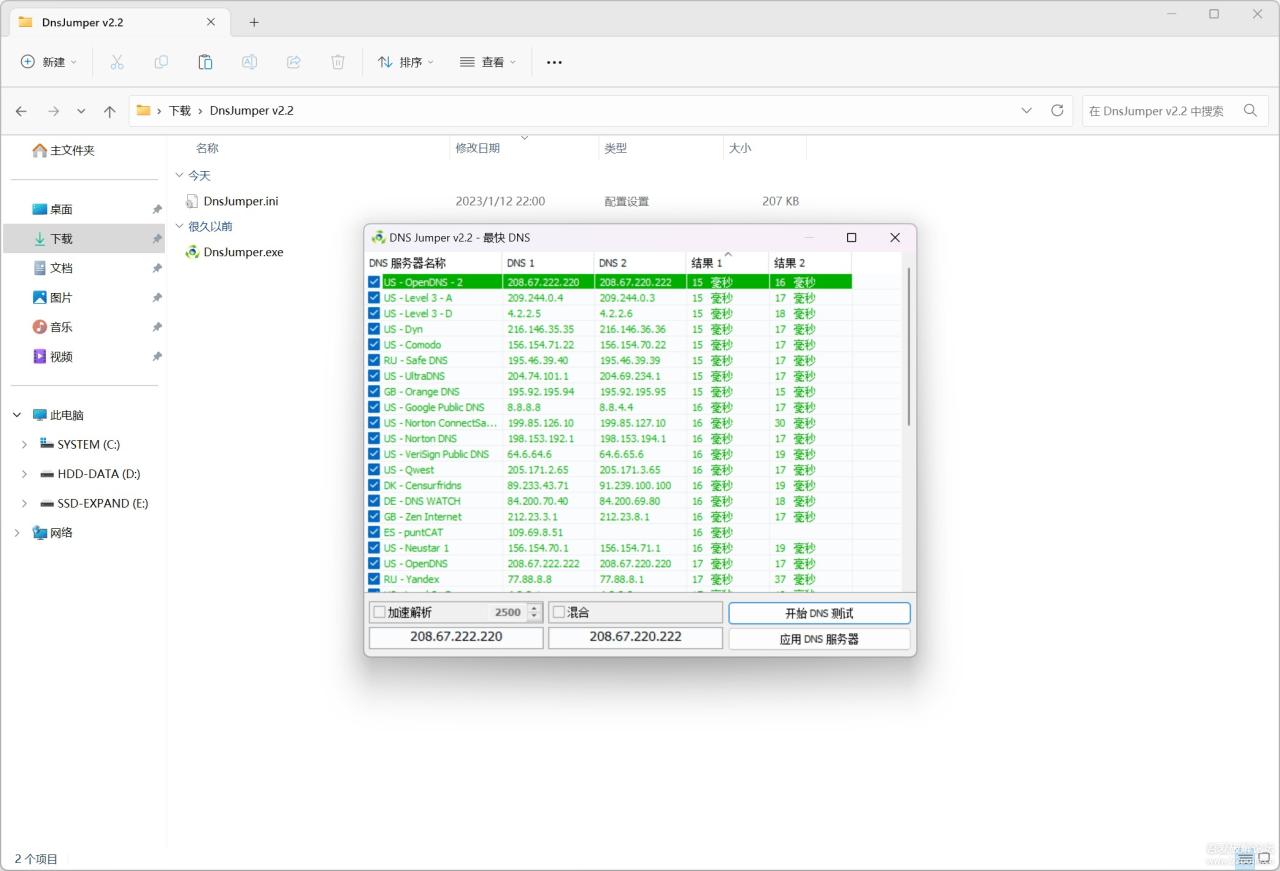Uncheck the US - Google Public DNS entry
1280x871 pixels.
tap(373, 407)
